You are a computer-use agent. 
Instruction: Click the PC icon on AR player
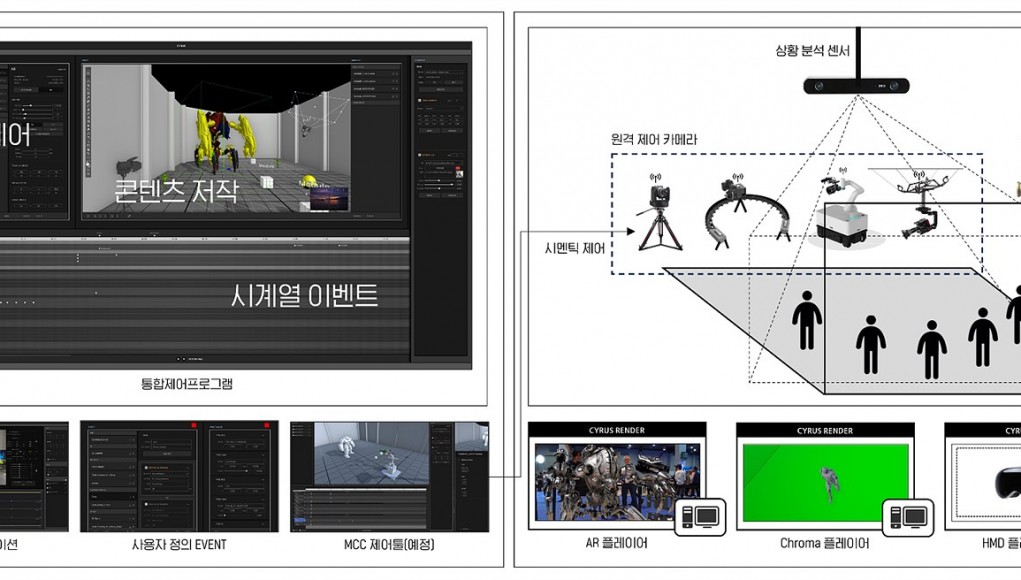tap(699, 515)
